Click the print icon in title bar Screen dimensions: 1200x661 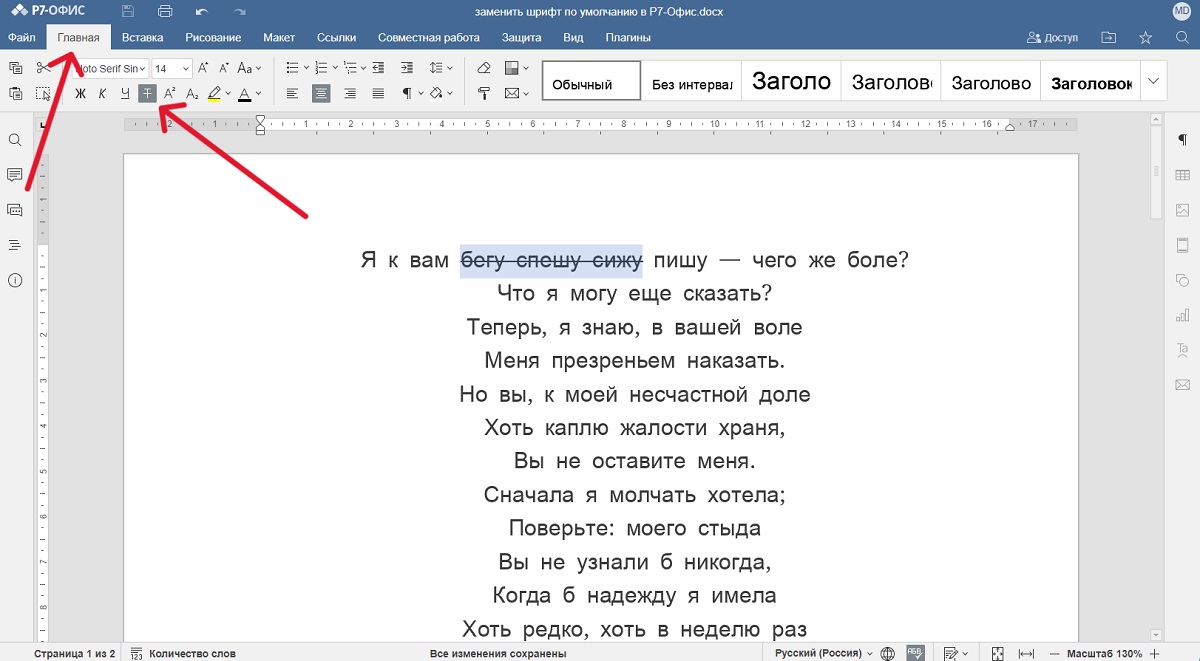[x=165, y=11]
